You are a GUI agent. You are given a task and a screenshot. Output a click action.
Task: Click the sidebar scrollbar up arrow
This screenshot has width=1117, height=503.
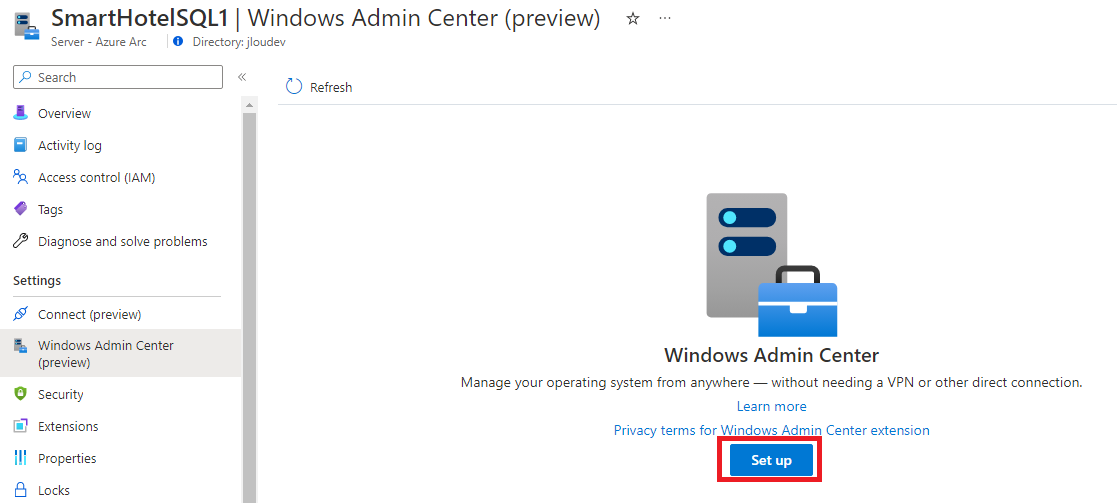coord(249,105)
